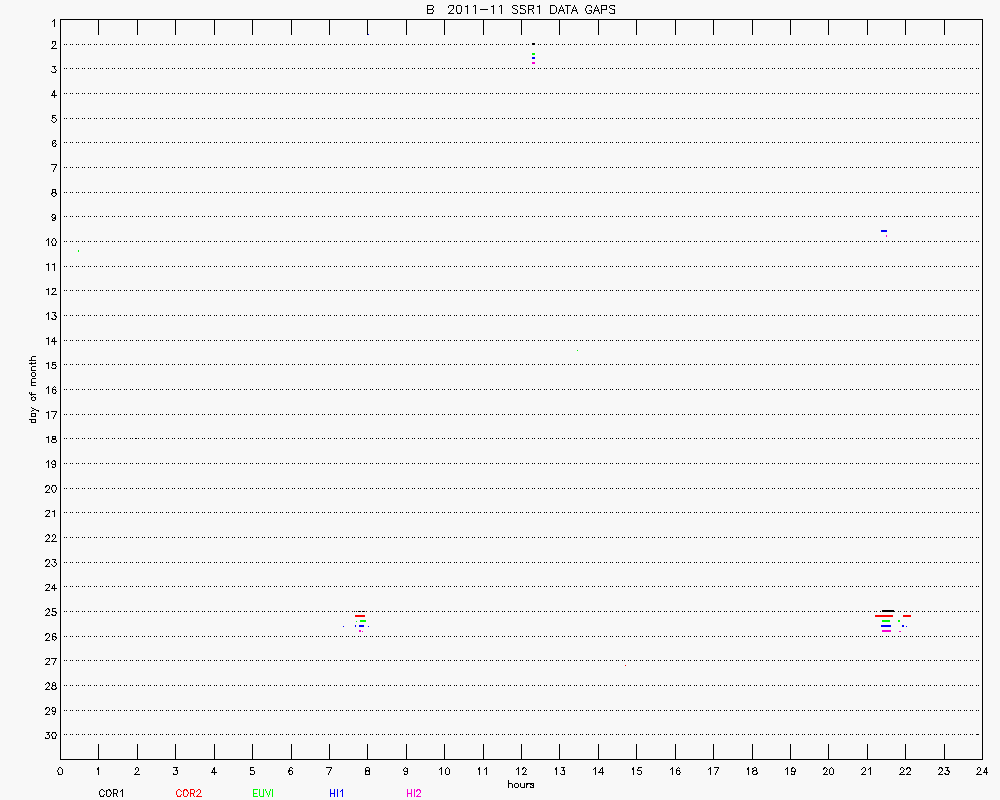Click the blue HI1 gap marker on day 9
1000x800 pixels.
884,231
